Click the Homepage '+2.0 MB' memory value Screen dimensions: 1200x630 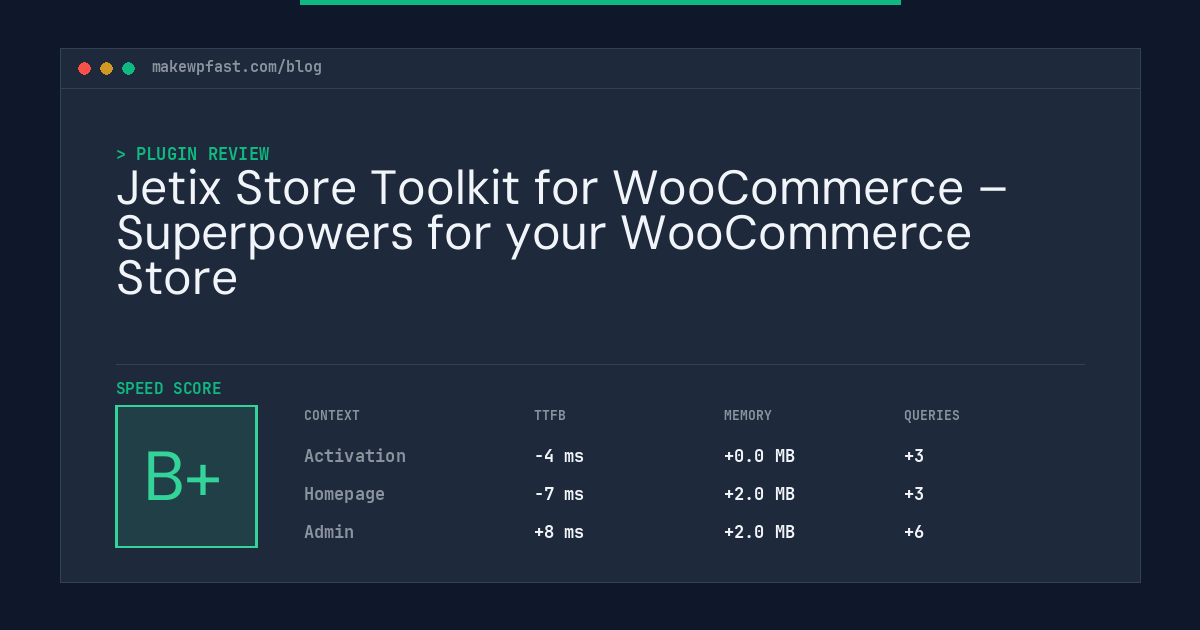click(759, 494)
